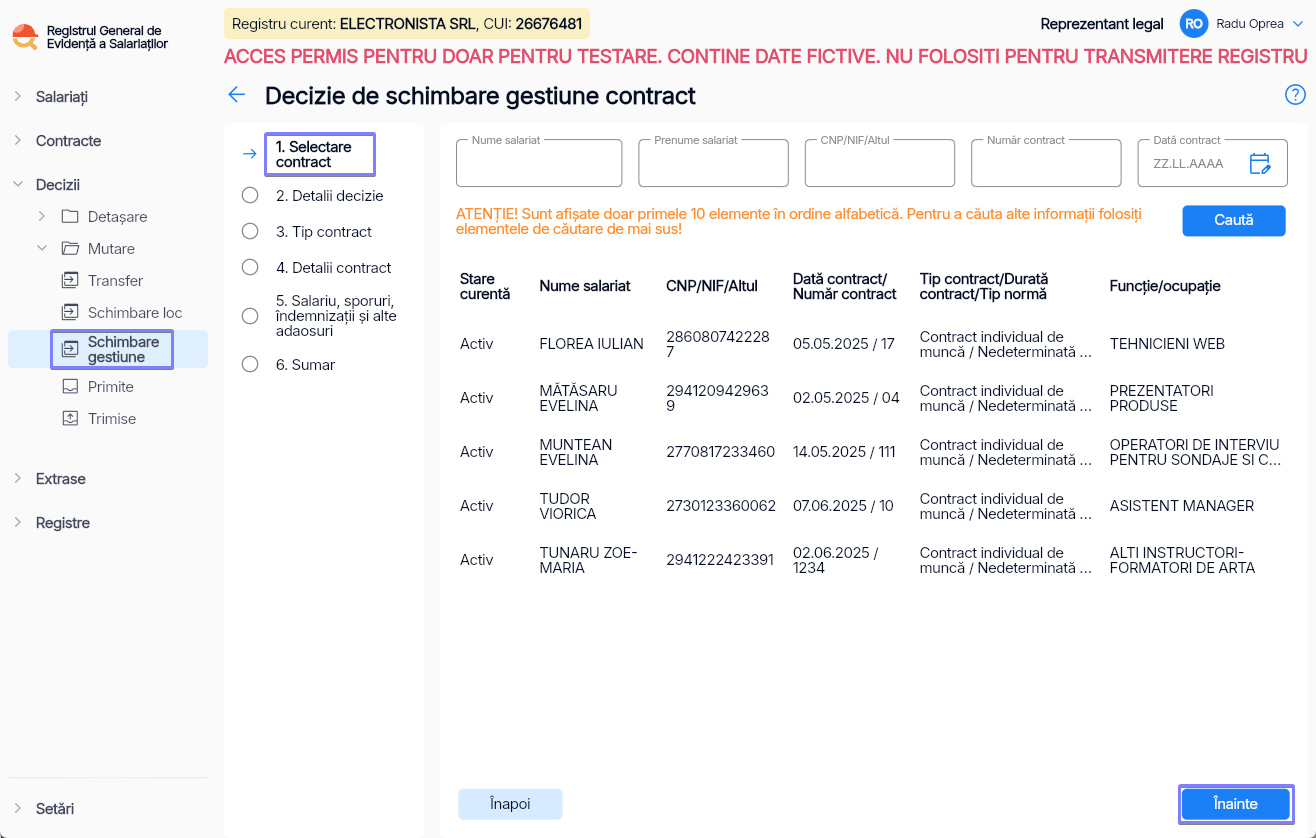
Task: Expand the Detașare subfolder chevron
Action: coord(41,216)
